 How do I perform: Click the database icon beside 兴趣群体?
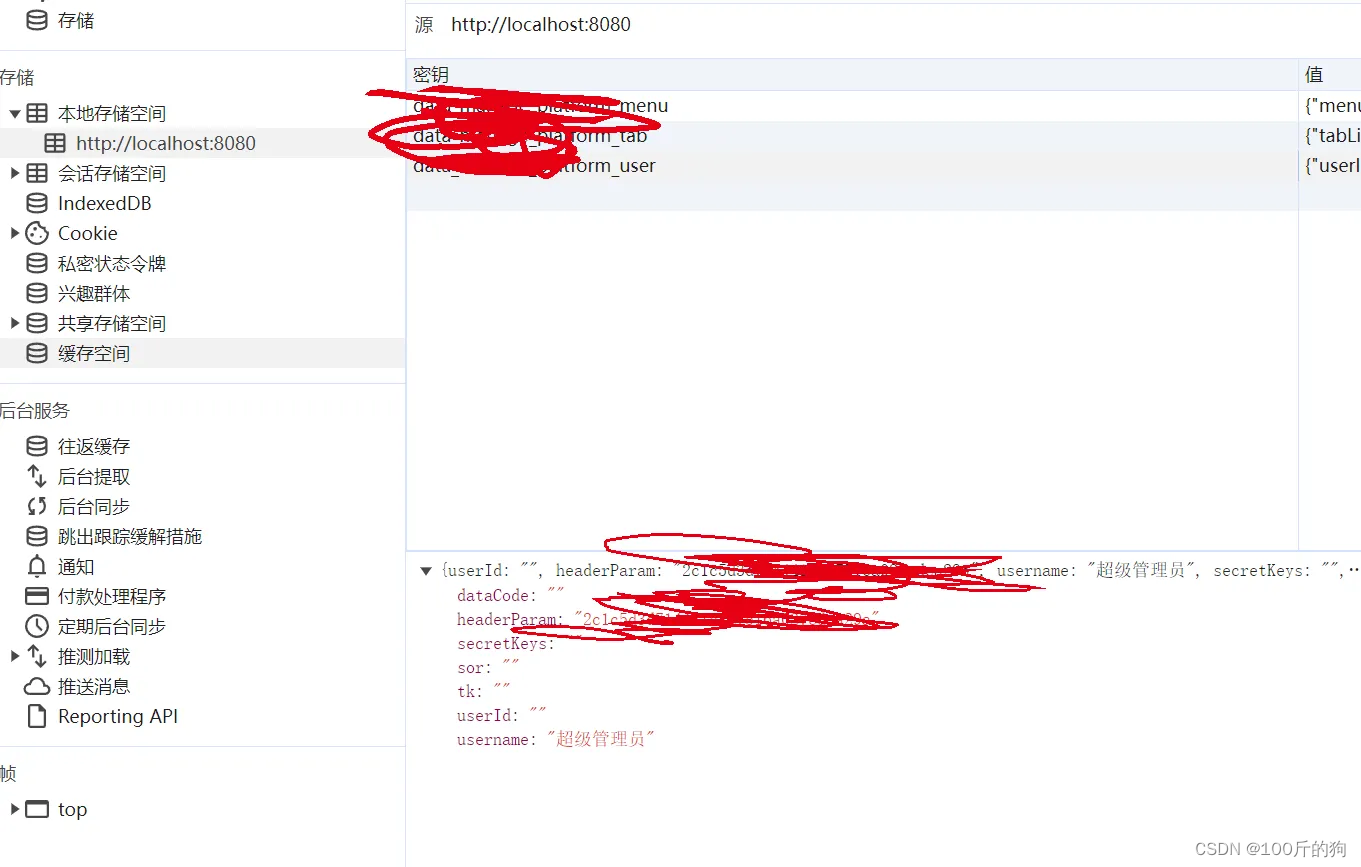coord(37,294)
